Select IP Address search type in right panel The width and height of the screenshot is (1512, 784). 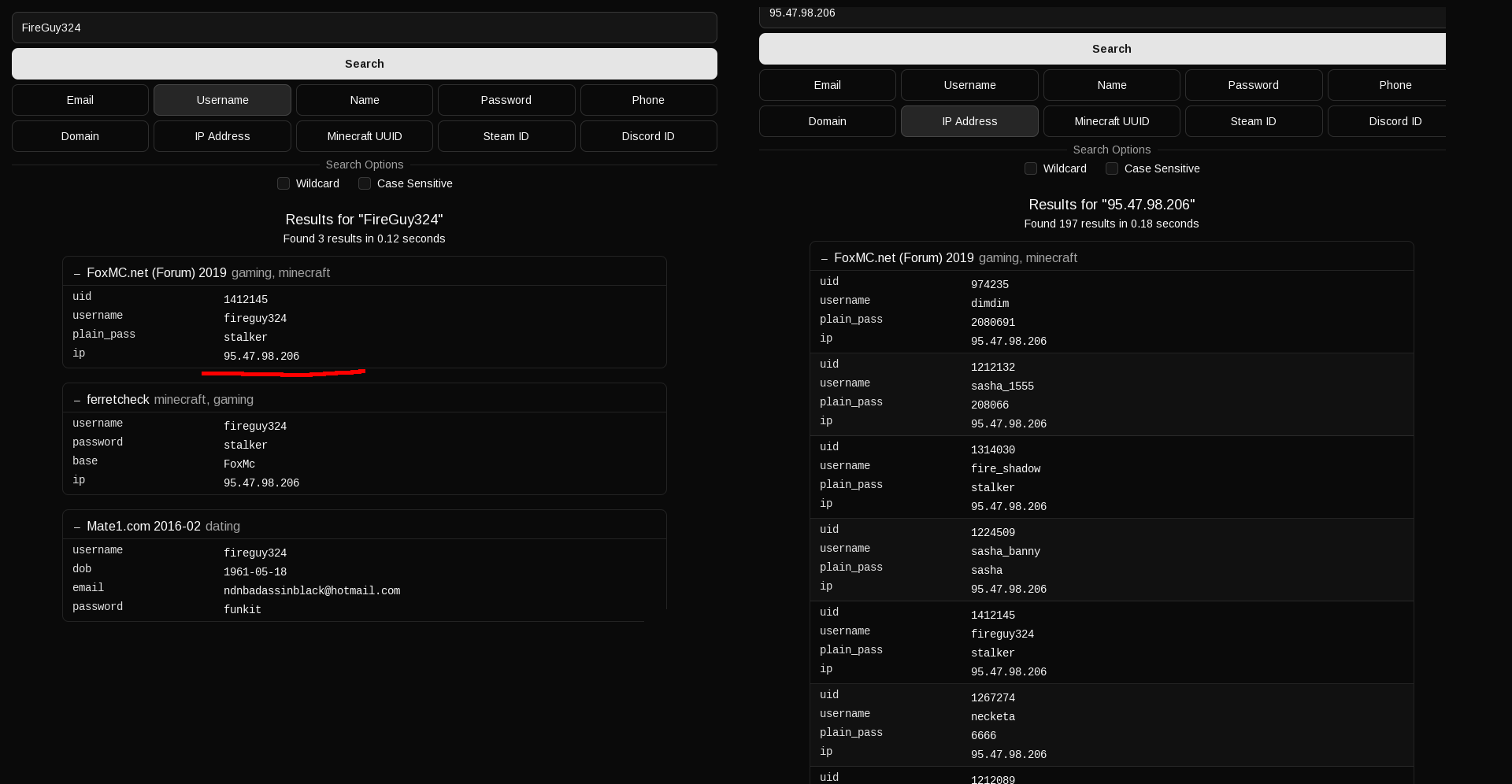point(969,121)
